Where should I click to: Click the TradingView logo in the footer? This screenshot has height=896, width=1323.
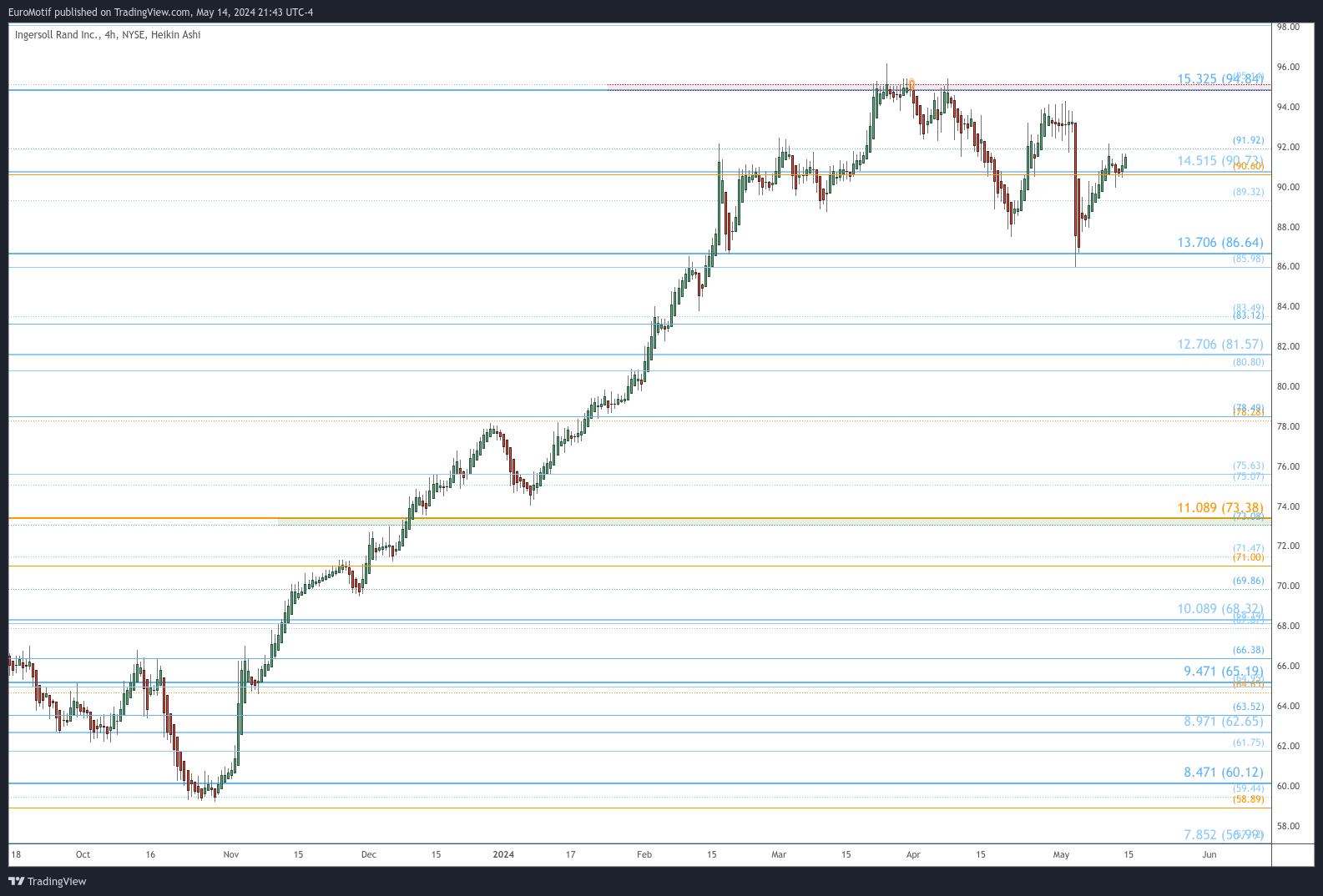tap(48, 881)
